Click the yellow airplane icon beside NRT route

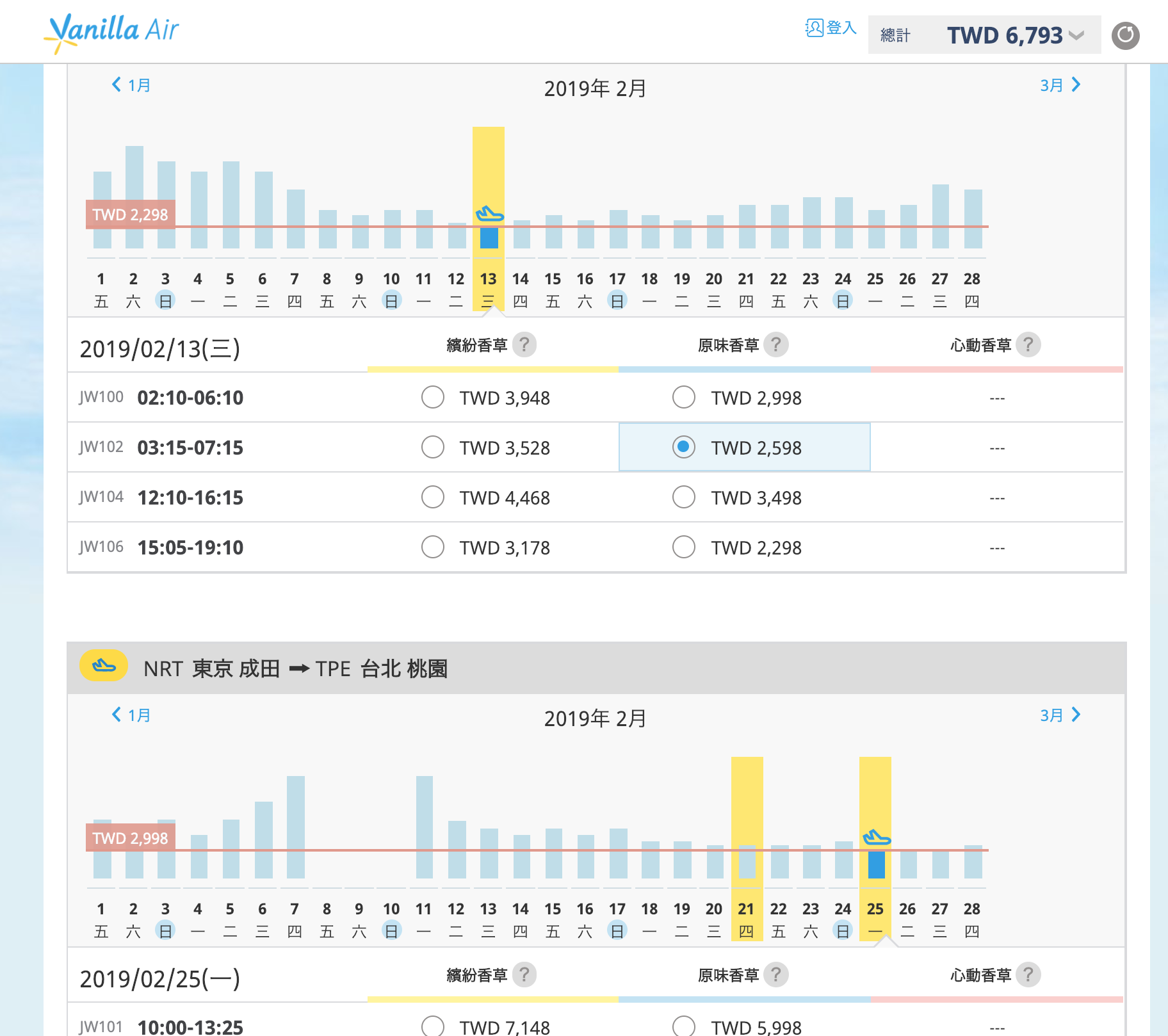[104, 667]
